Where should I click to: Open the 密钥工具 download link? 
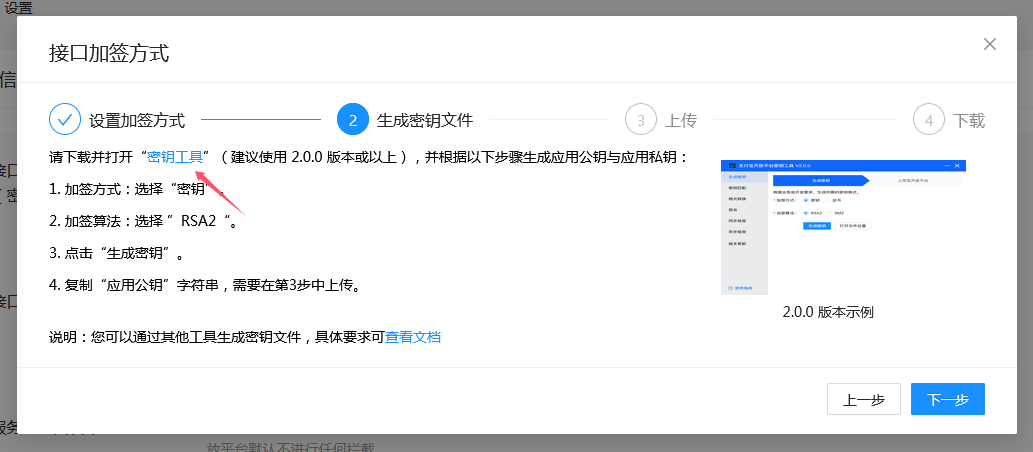175,157
